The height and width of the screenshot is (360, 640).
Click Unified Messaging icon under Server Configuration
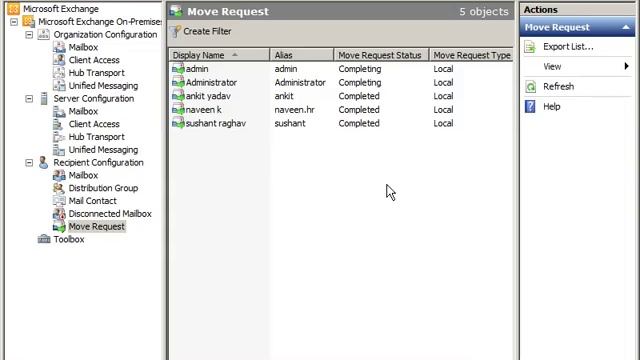[x=59, y=150]
